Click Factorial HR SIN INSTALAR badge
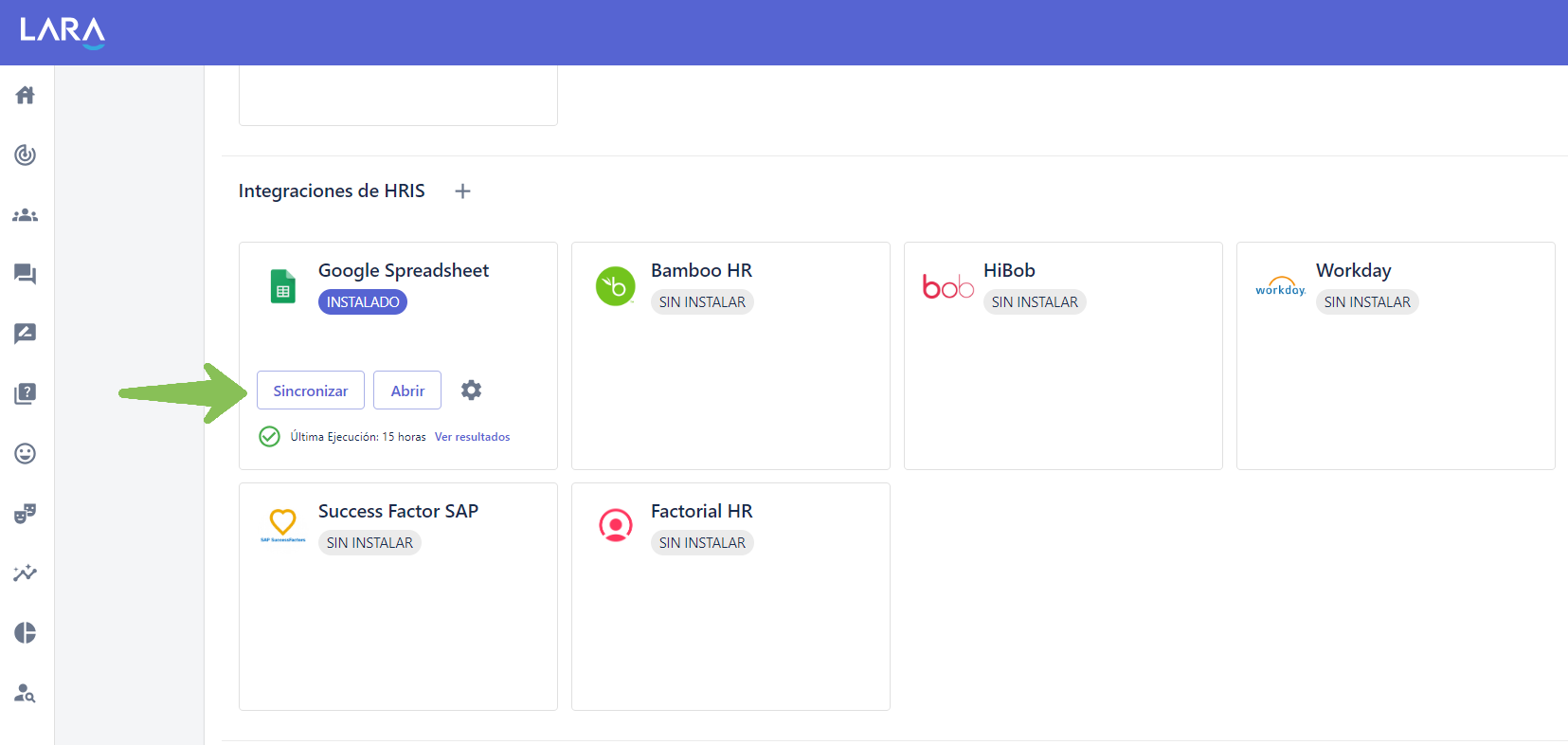 pyautogui.click(x=702, y=543)
